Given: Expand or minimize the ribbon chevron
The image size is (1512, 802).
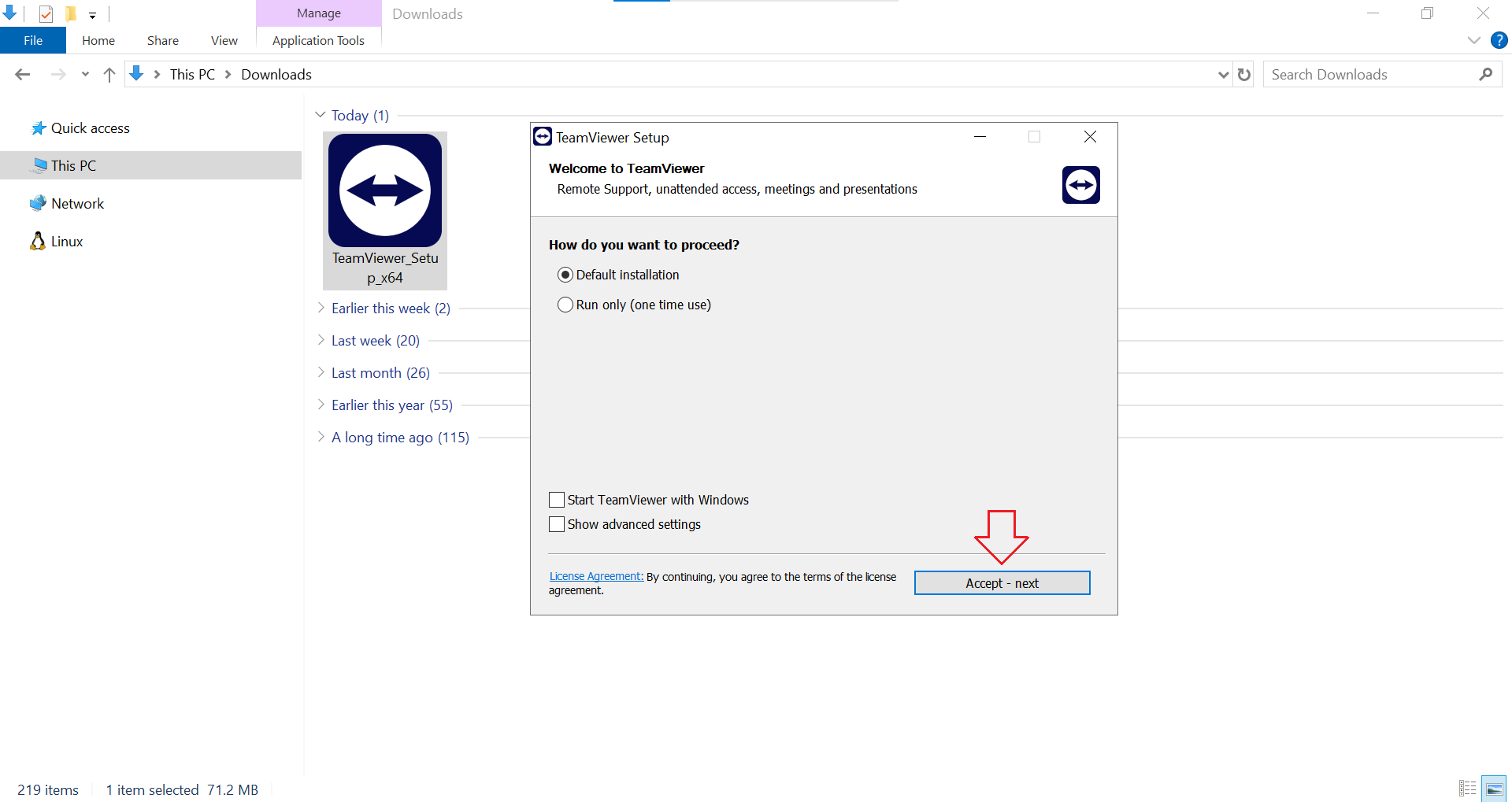Looking at the screenshot, I should [x=1473, y=40].
